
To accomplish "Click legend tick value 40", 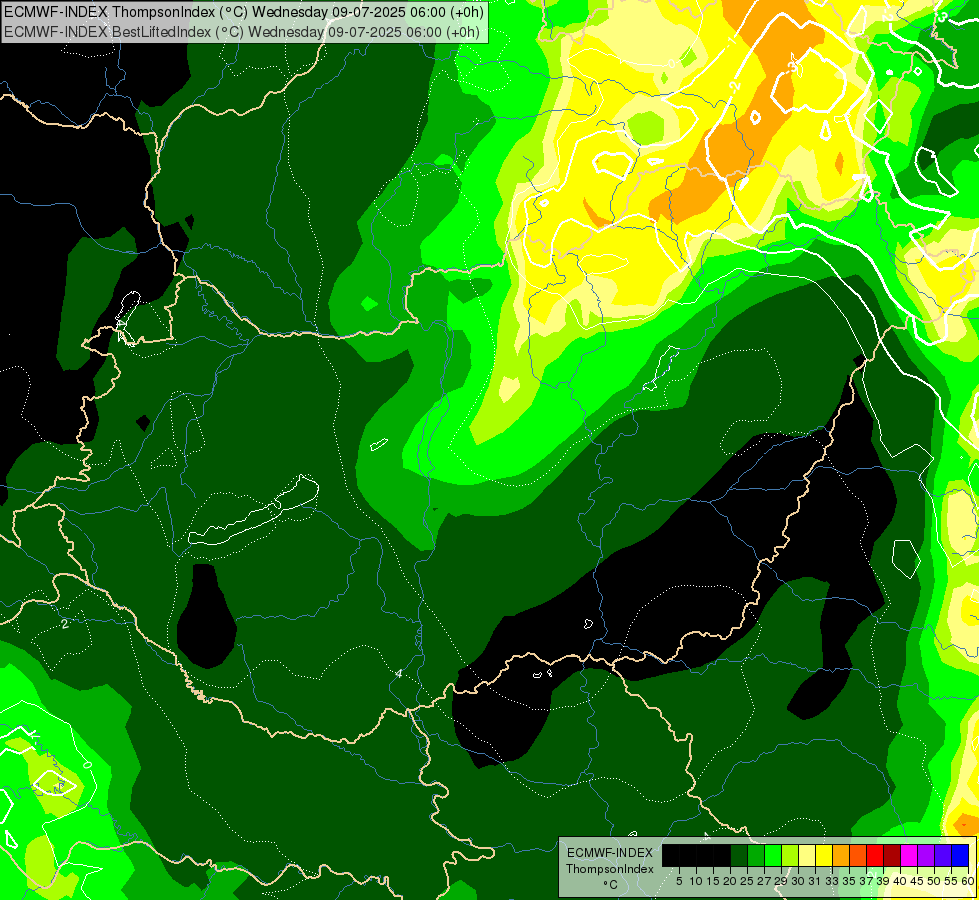I will (901, 881).
